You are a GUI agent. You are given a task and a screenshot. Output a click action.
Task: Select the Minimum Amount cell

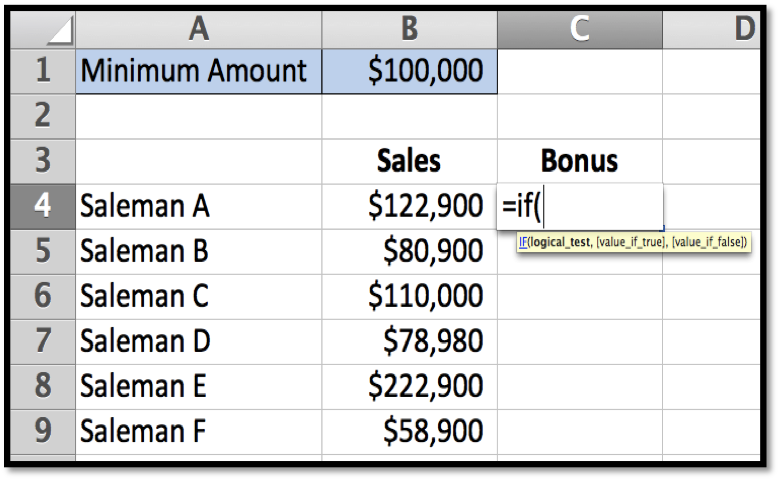click(x=198, y=71)
